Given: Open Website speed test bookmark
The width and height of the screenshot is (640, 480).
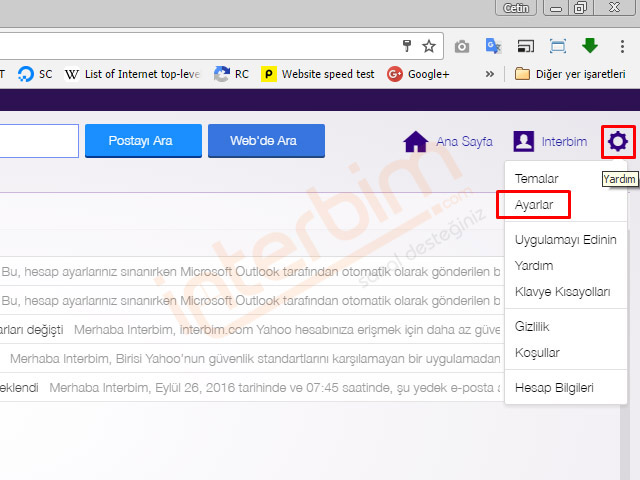Looking at the screenshot, I should 318,74.
